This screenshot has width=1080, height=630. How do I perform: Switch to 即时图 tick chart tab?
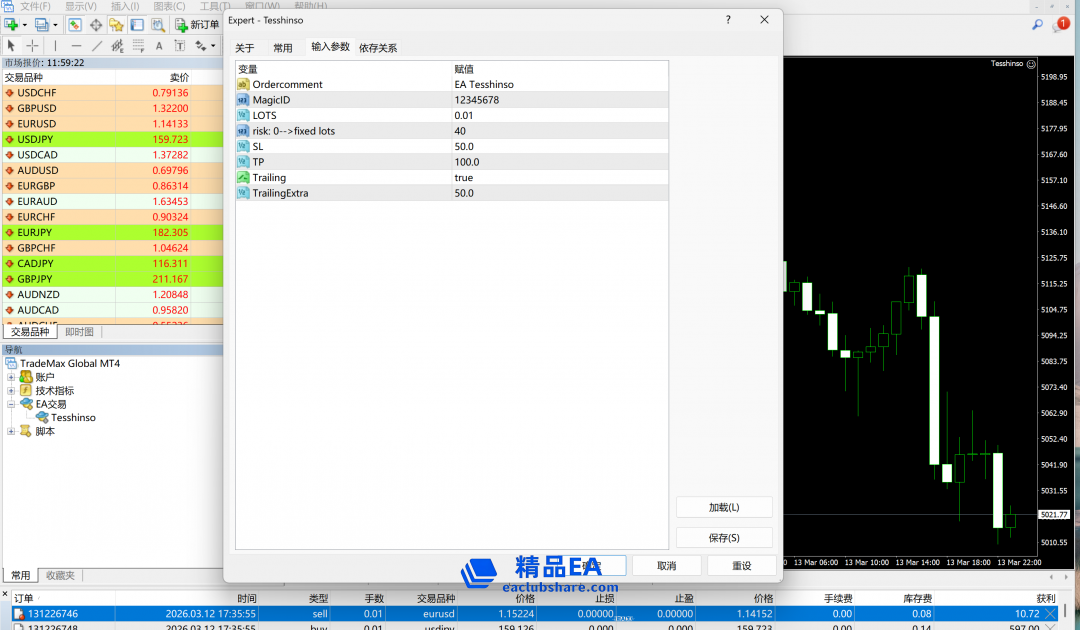pyautogui.click(x=79, y=332)
